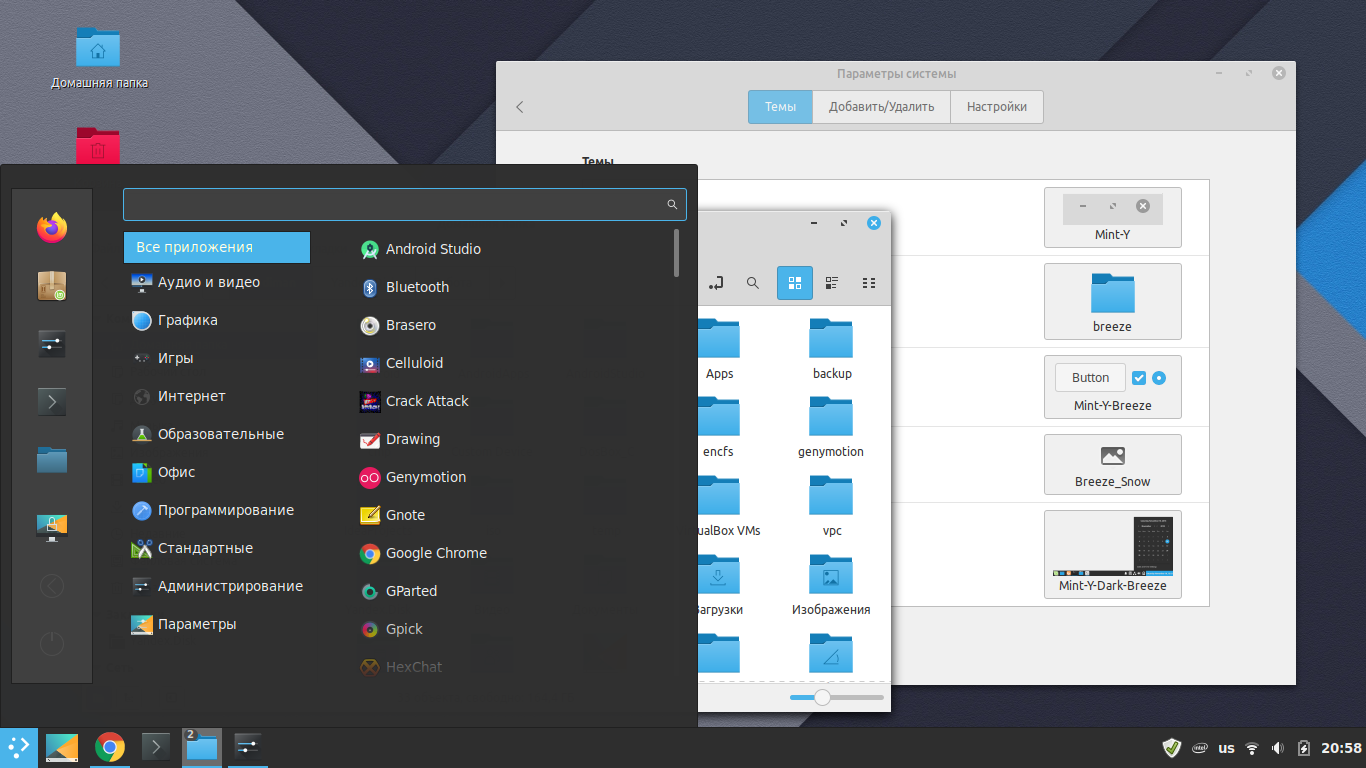Screen dimensions: 1366x768
Task: Choose desktop theme Mint-Y-Dark-Breeze
Action: [x=1112, y=554]
